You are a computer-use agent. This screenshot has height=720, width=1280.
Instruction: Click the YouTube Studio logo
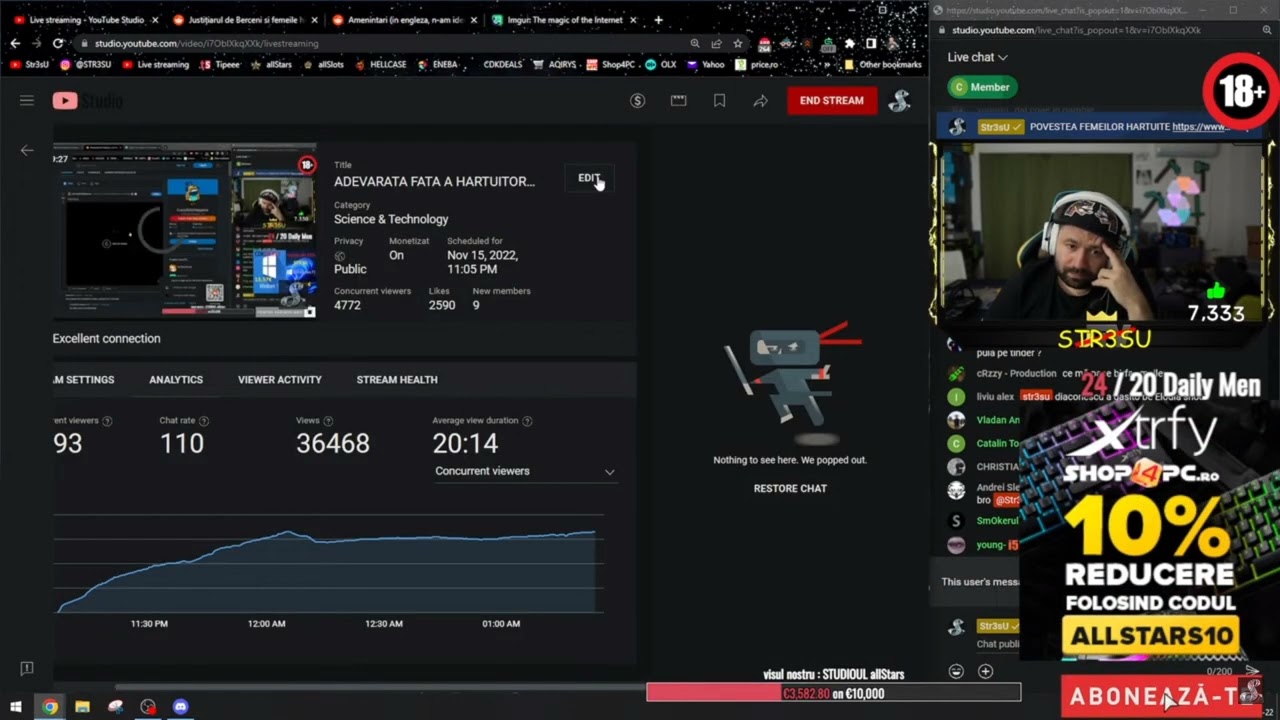(88, 100)
